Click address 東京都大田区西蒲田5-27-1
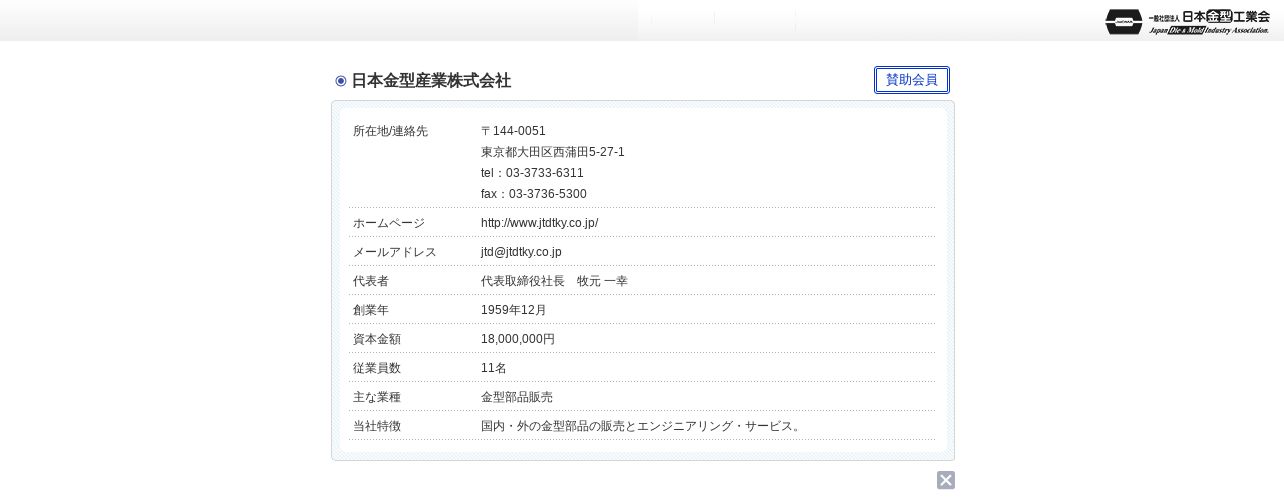This screenshot has height=499, width=1284. (x=553, y=152)
